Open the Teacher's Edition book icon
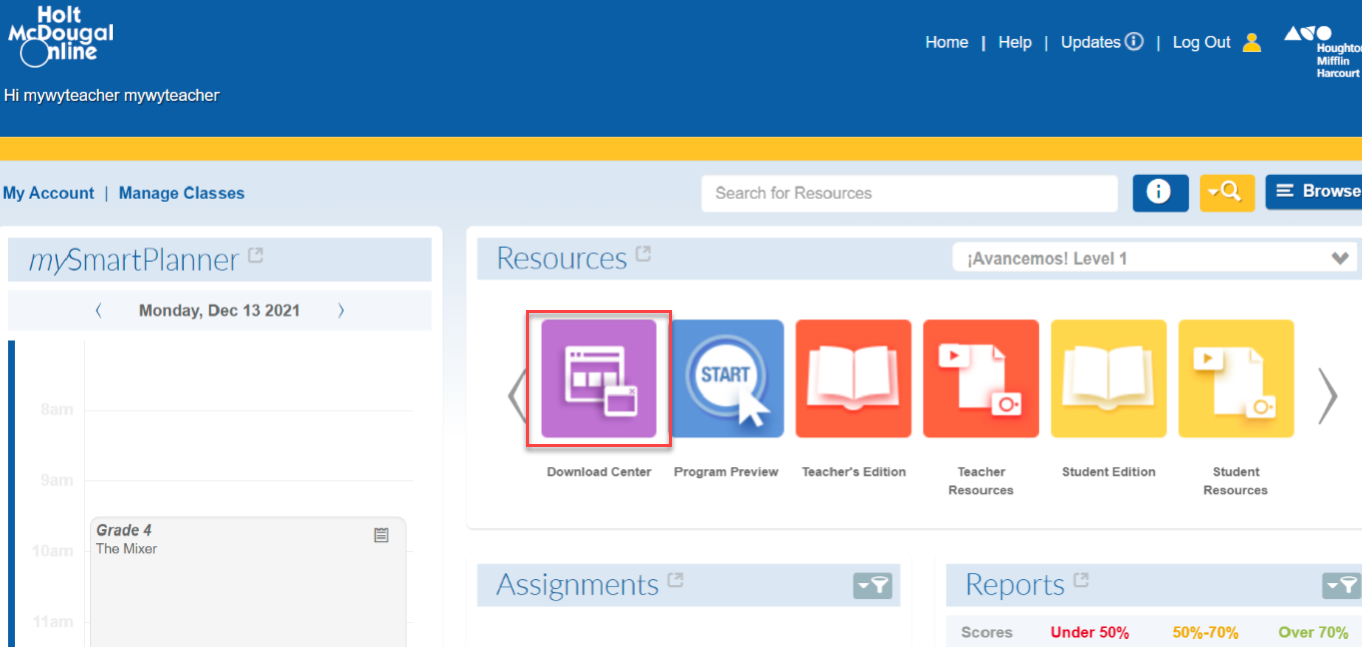Viewport: 1362px width, 647px height. (853, 378)
